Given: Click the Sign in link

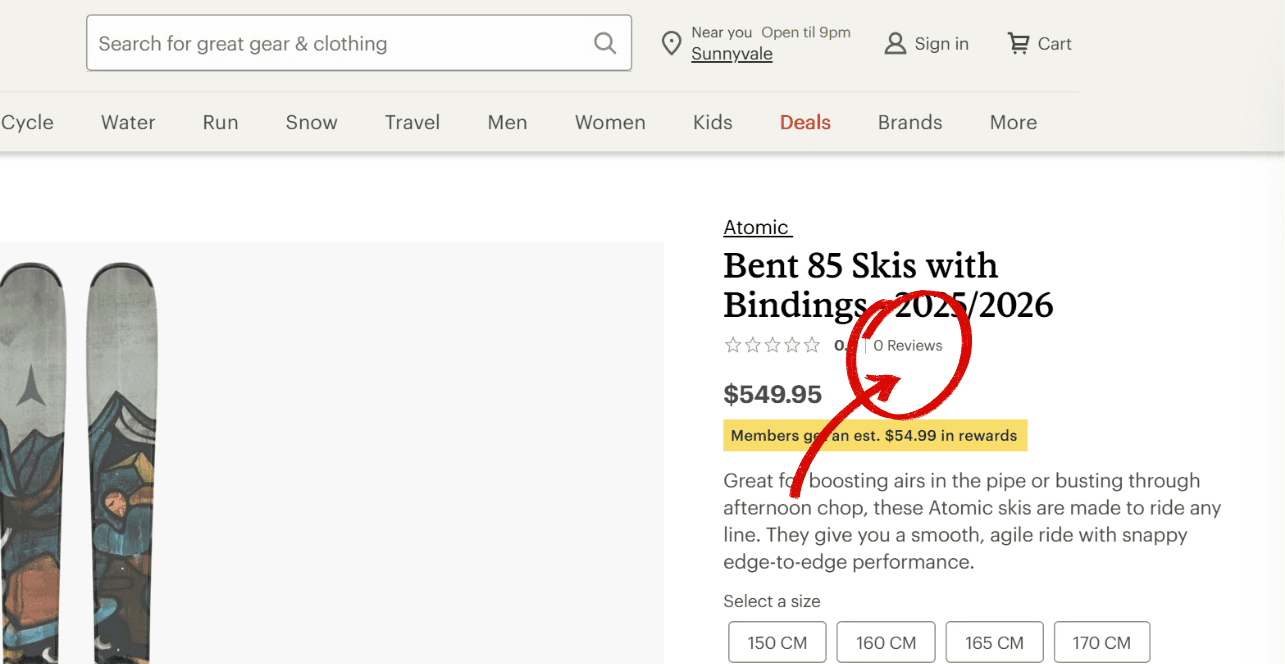Looking at the screenshot, I should tap(941, 44).
